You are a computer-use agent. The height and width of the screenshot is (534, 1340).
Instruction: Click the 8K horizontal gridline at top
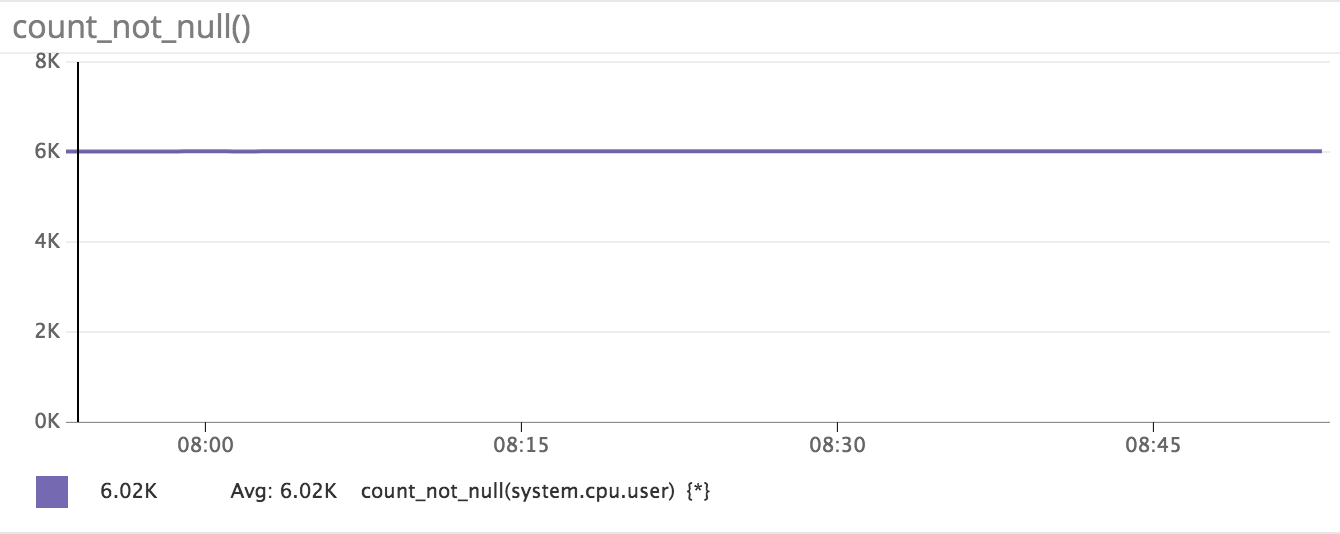pyautogui.click(x=700, y=62)
